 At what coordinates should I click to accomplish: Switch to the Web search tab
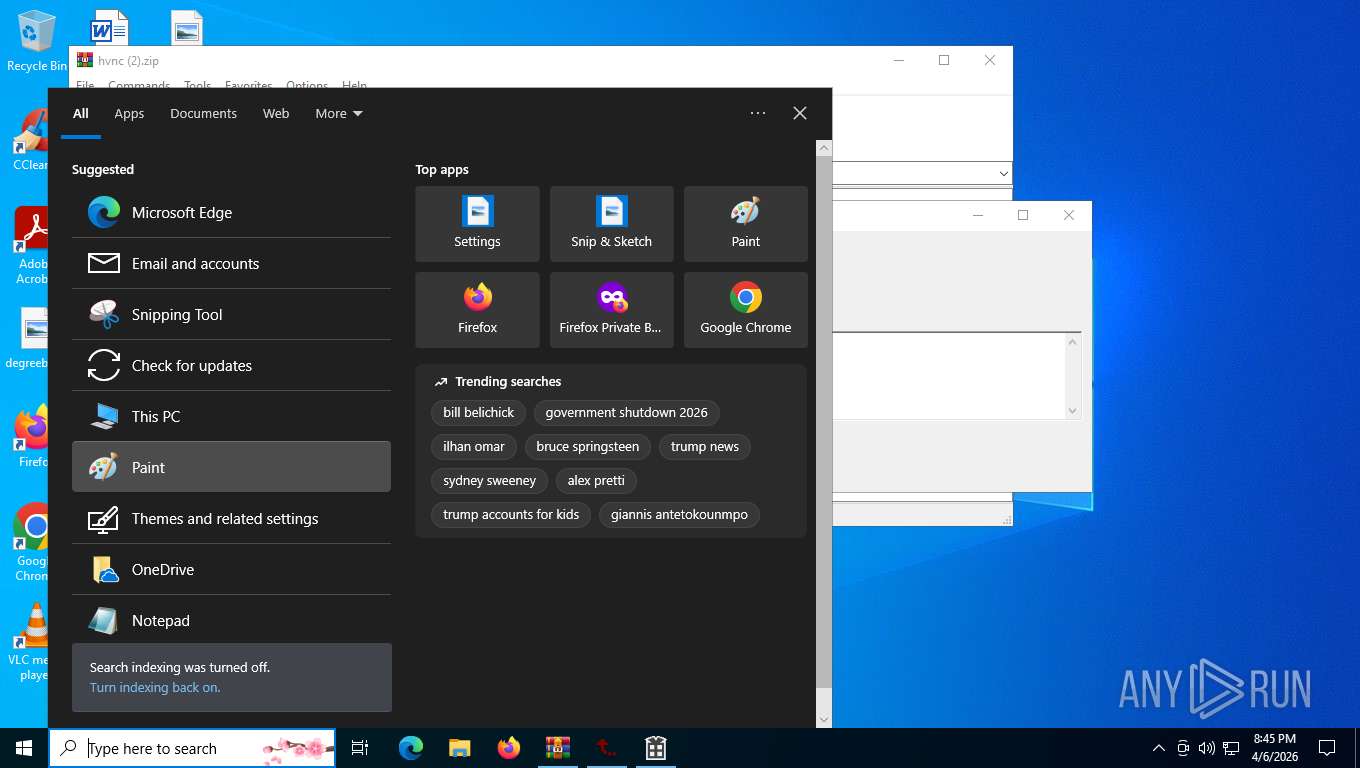(276, 113)
